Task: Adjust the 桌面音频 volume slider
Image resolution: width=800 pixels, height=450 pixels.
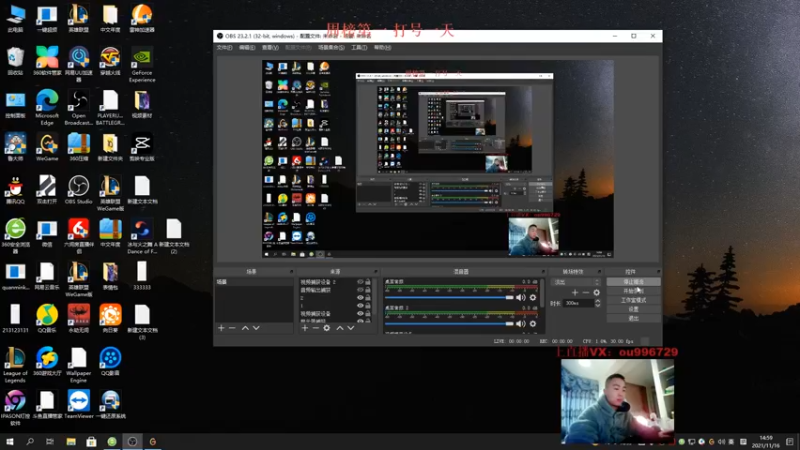Action: [x=449, y=297]
